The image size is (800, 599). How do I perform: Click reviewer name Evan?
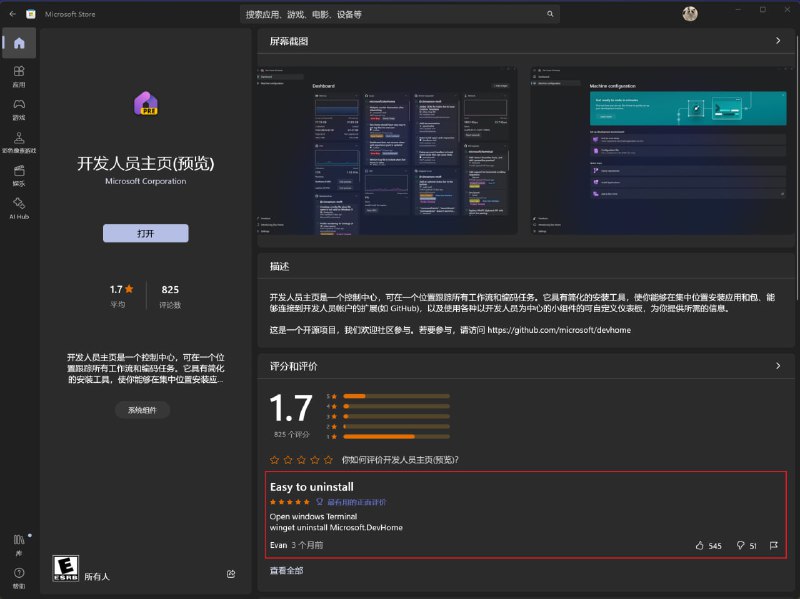point(279,545)
